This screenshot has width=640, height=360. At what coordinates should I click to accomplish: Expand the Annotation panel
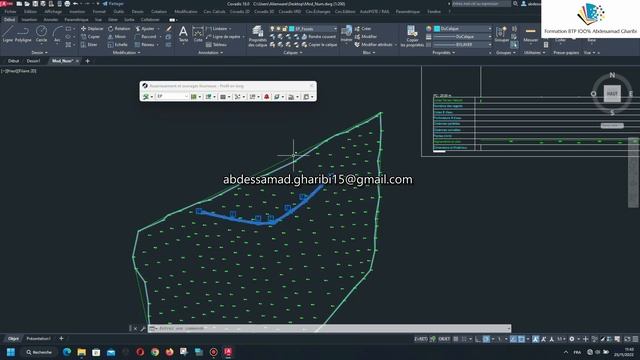[210, 53]
